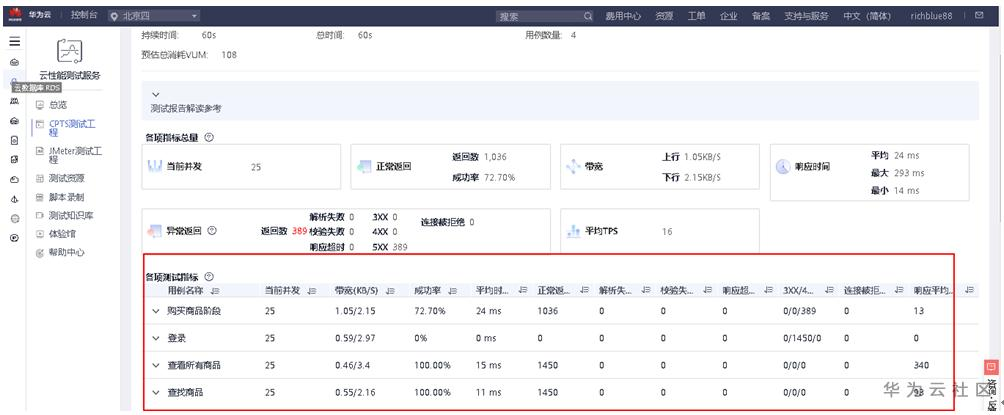Click the 0.46/3.4 bandwidth cell for 查看所有商品

[x=353, y=365]
